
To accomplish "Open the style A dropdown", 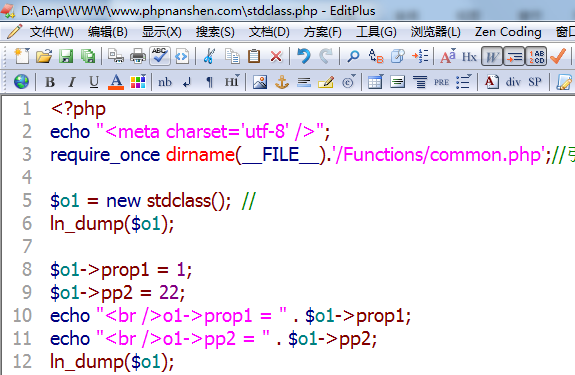I will pos(491,82).
